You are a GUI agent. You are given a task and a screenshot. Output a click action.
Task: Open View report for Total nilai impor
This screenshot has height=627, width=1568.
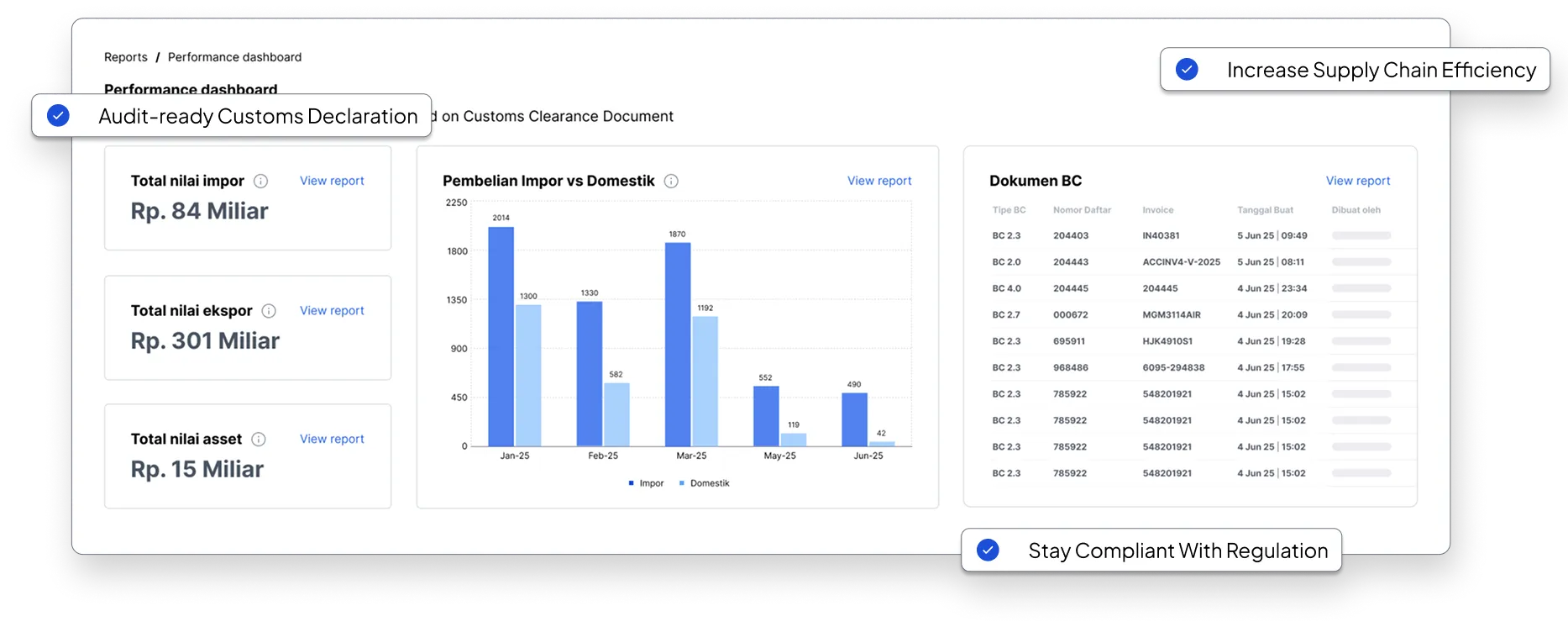pyautogui.click(x=332, y=181)
